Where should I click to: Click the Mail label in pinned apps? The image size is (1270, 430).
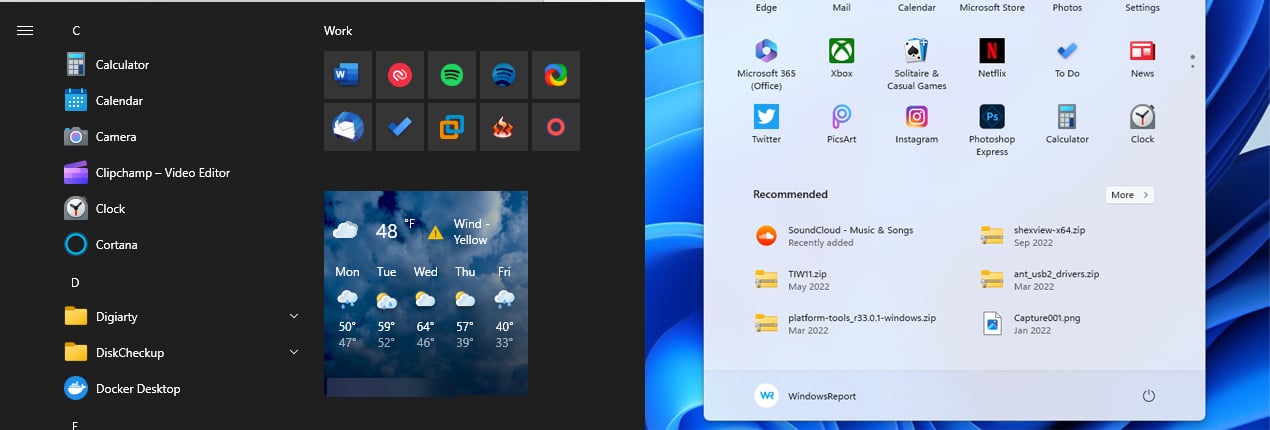841,7
